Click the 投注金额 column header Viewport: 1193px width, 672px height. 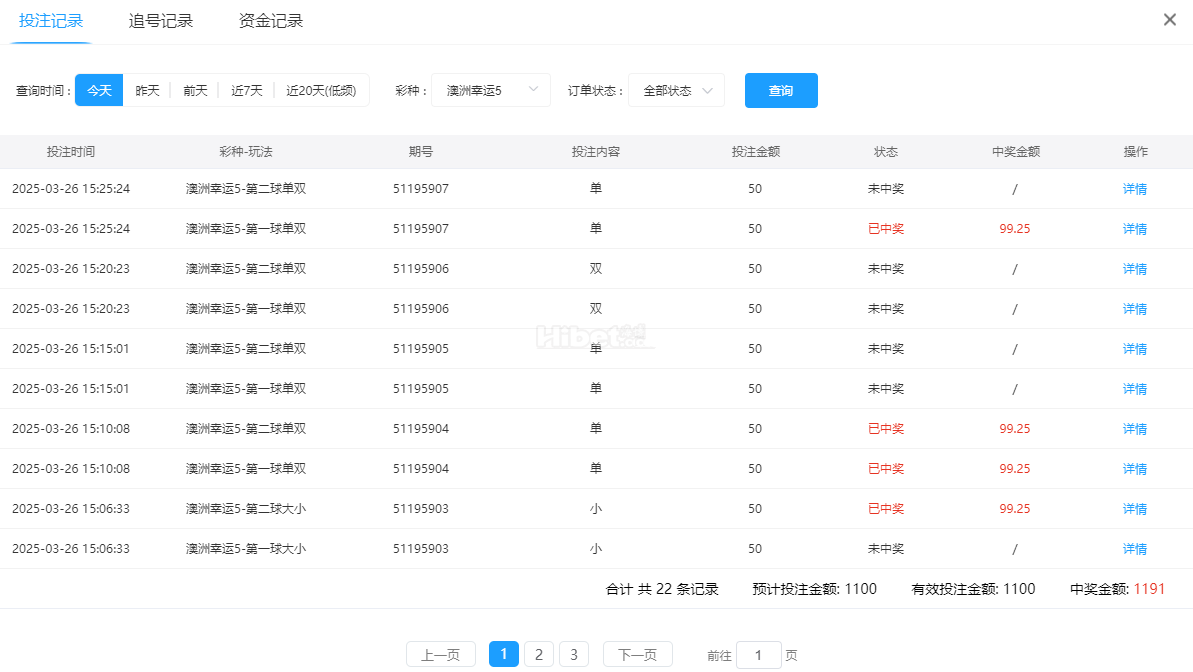756,151
